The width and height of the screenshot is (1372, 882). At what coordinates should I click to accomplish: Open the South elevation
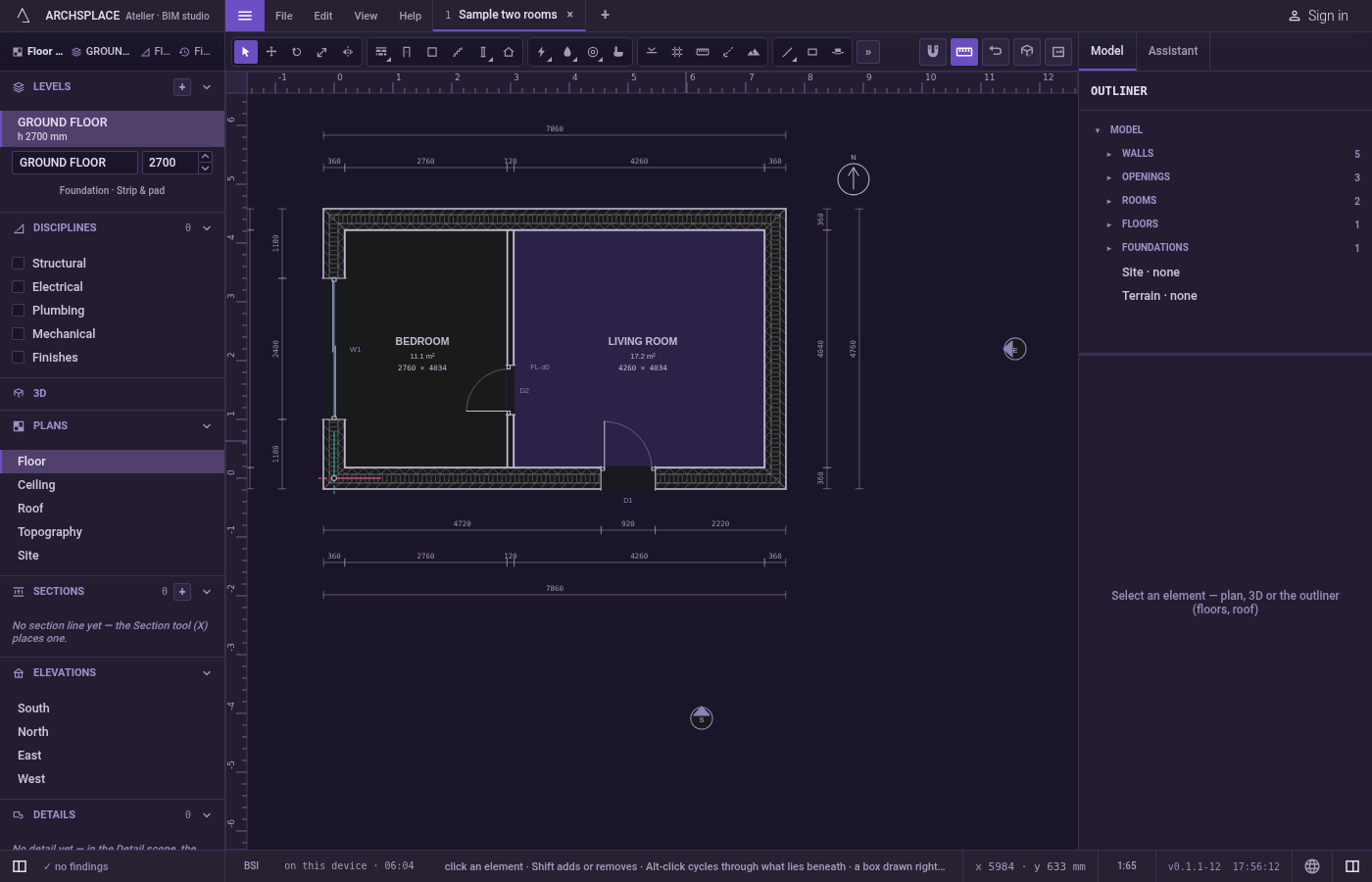112,709
